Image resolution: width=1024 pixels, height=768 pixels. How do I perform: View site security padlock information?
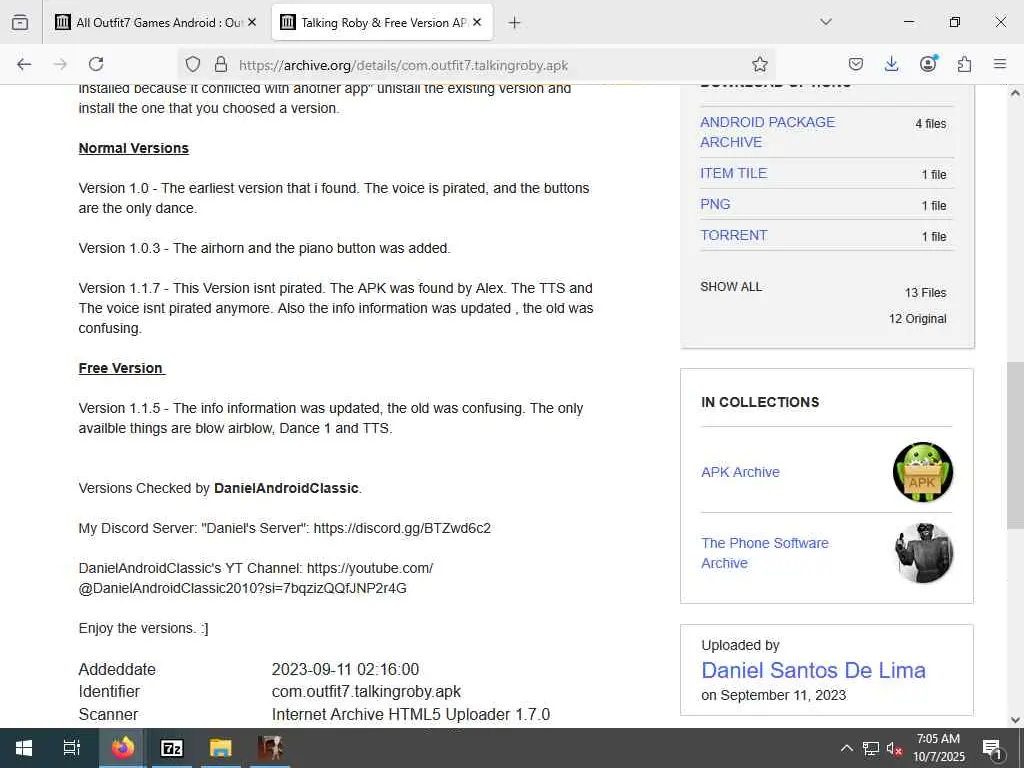pos(221,64)
